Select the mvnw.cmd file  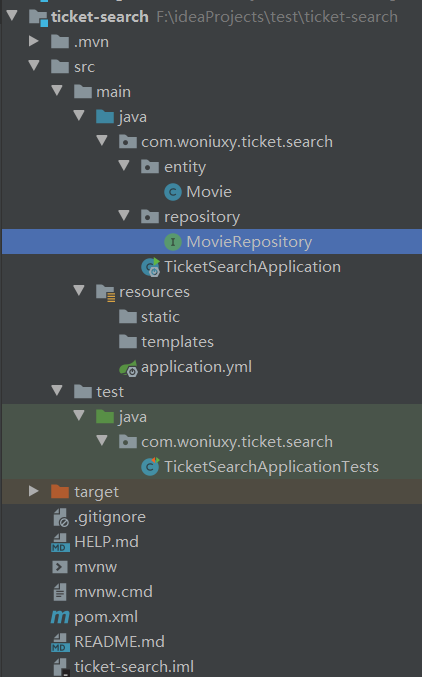pyautogui.click(x=103, y=592)
